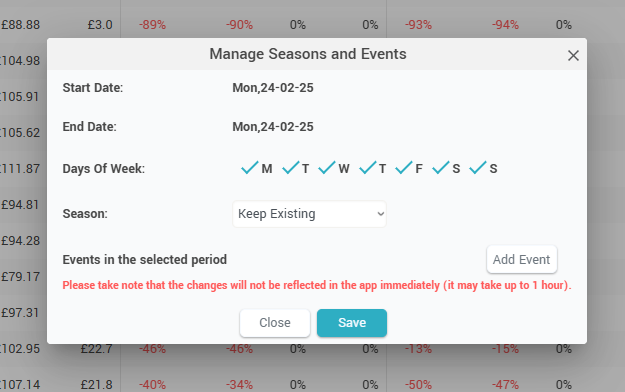Click the £22.7 cell in the background table
Image resolution: width=625 pixels, height=392 pixels.
point(96,349)
